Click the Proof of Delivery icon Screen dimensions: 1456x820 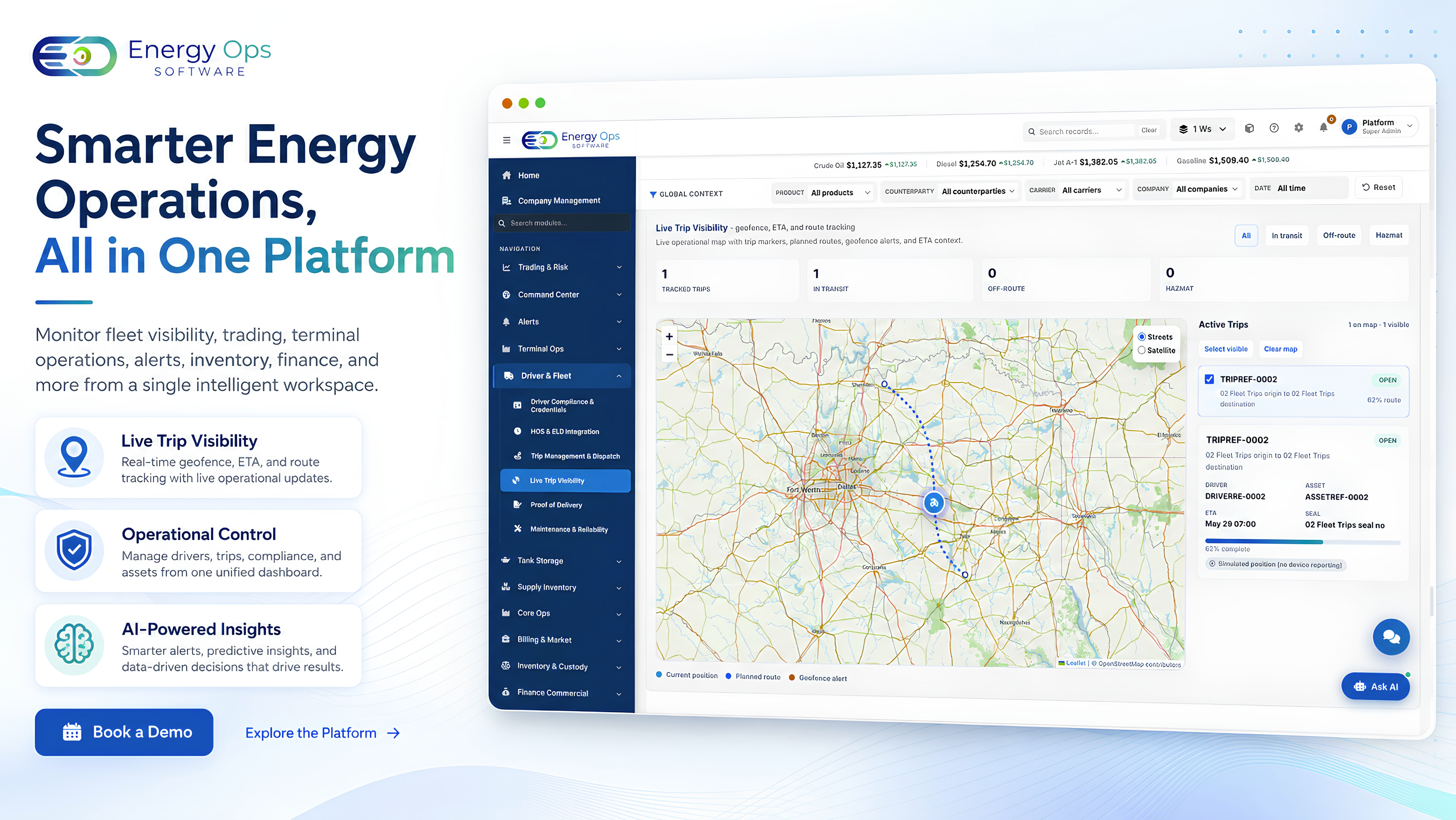(x=517, y=504)
